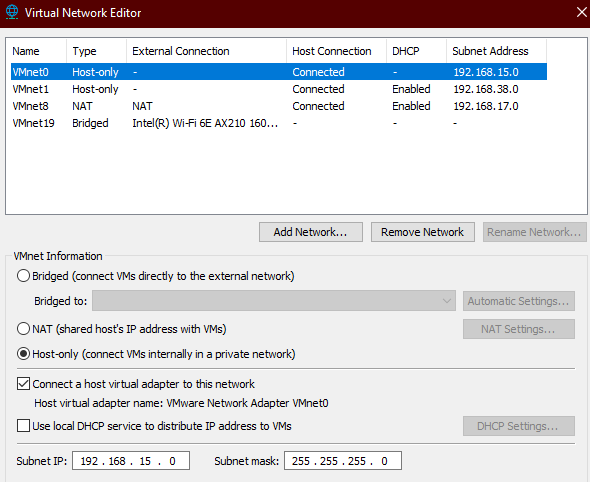Click the Subnet mask input field
590x482 pixels.
[343, 461]
